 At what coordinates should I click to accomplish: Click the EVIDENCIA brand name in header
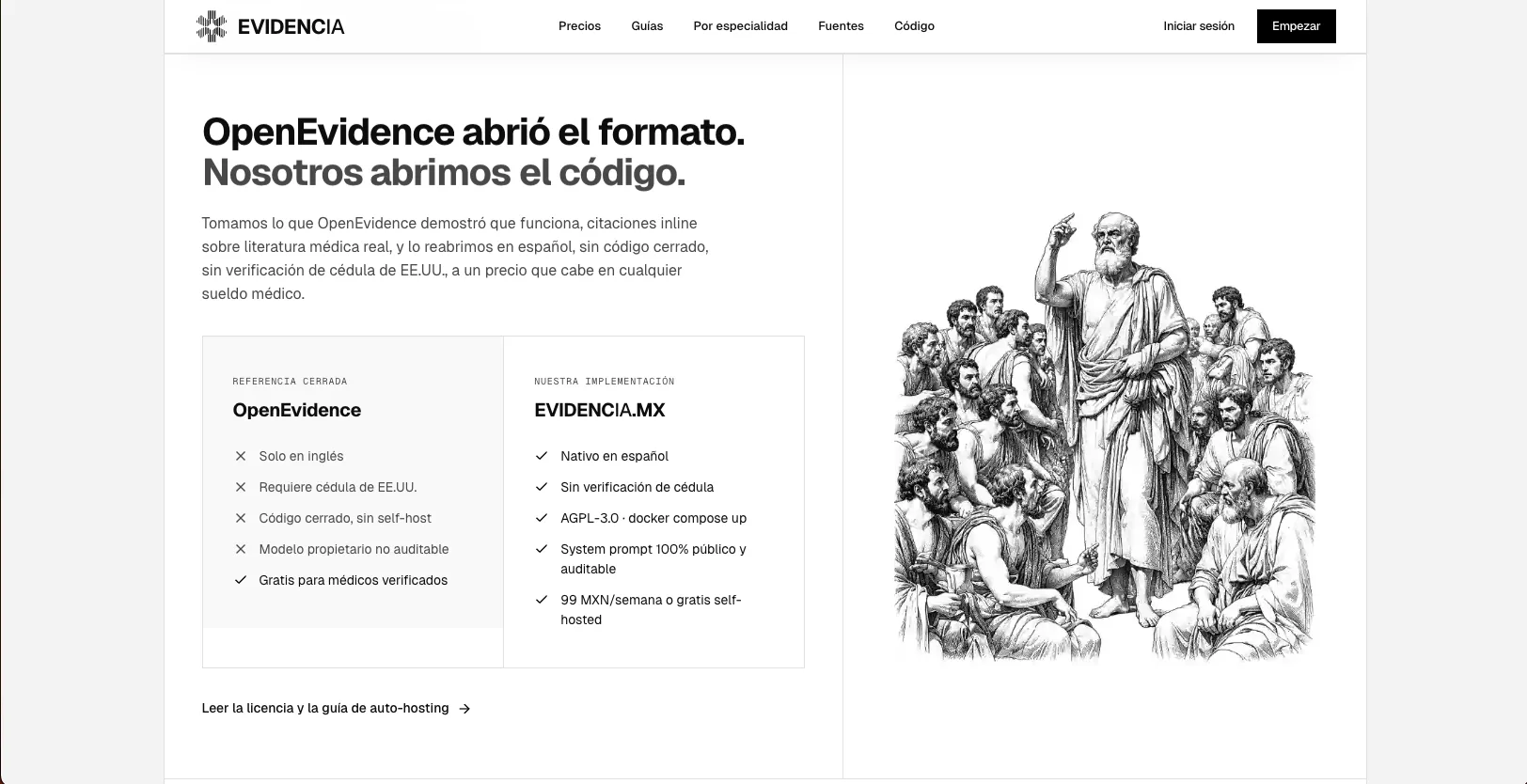pos(291,27)
